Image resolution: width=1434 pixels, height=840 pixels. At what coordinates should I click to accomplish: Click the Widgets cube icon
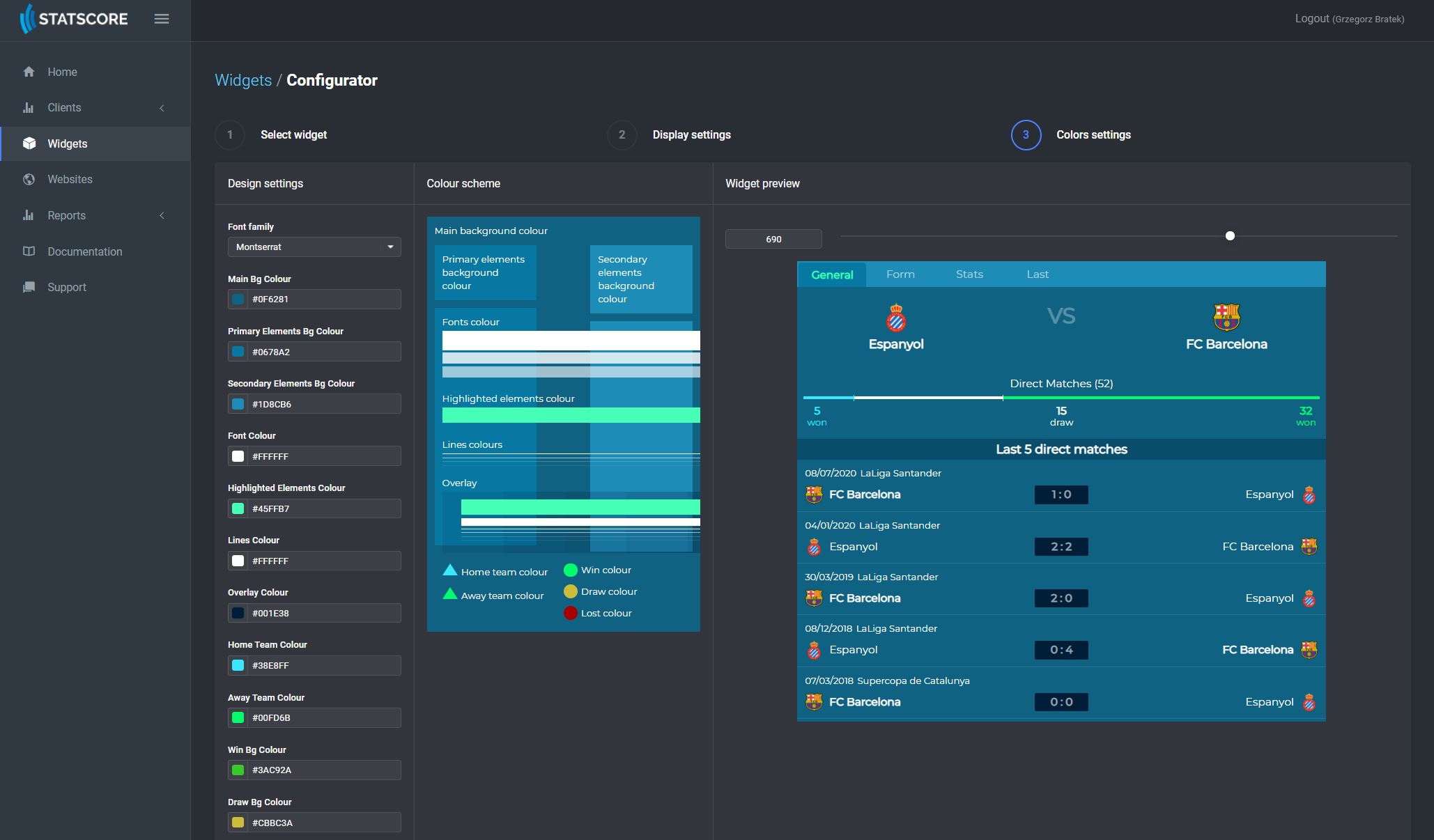coord(29,143)
